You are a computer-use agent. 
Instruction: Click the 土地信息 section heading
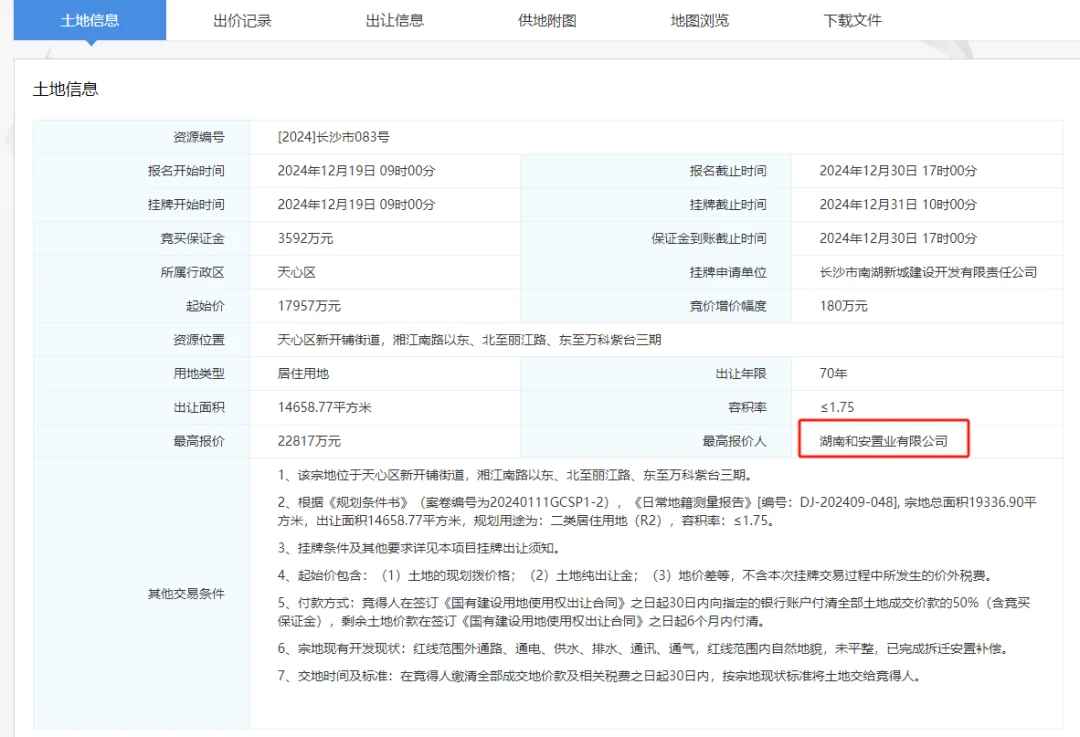tap(65, 89)
